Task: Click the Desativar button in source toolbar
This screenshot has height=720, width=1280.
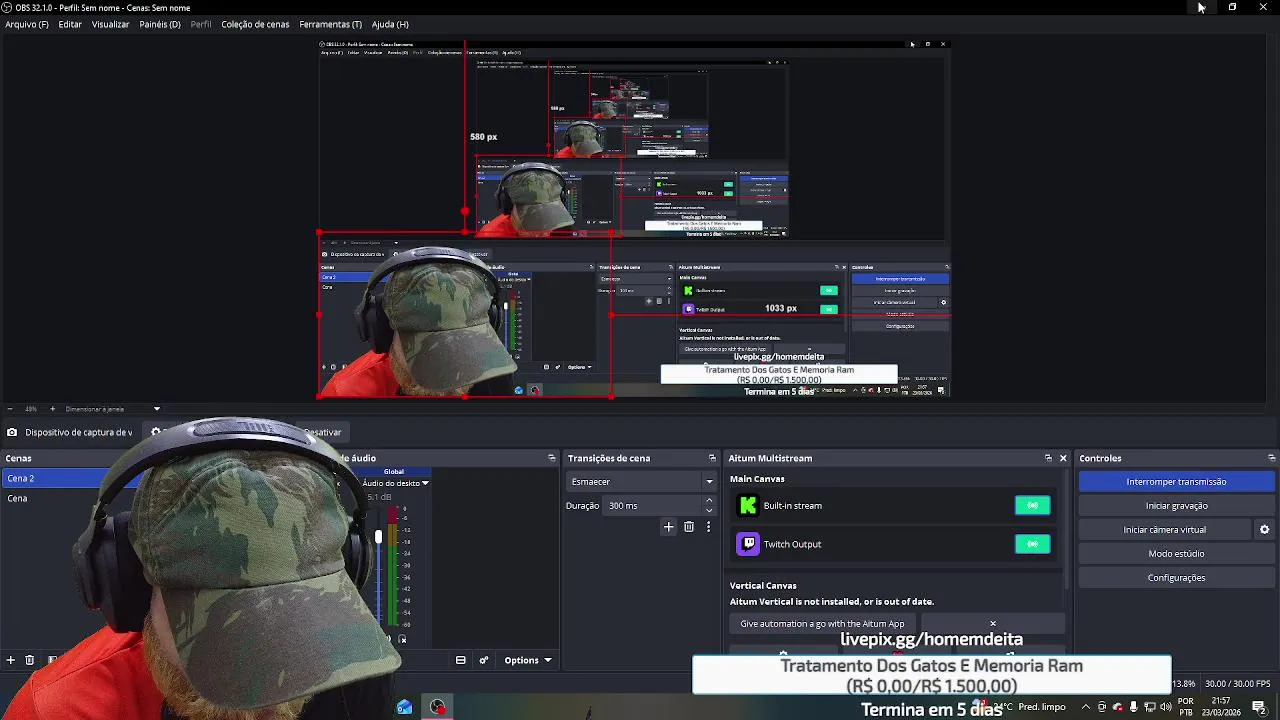Action: click(322, 432)
